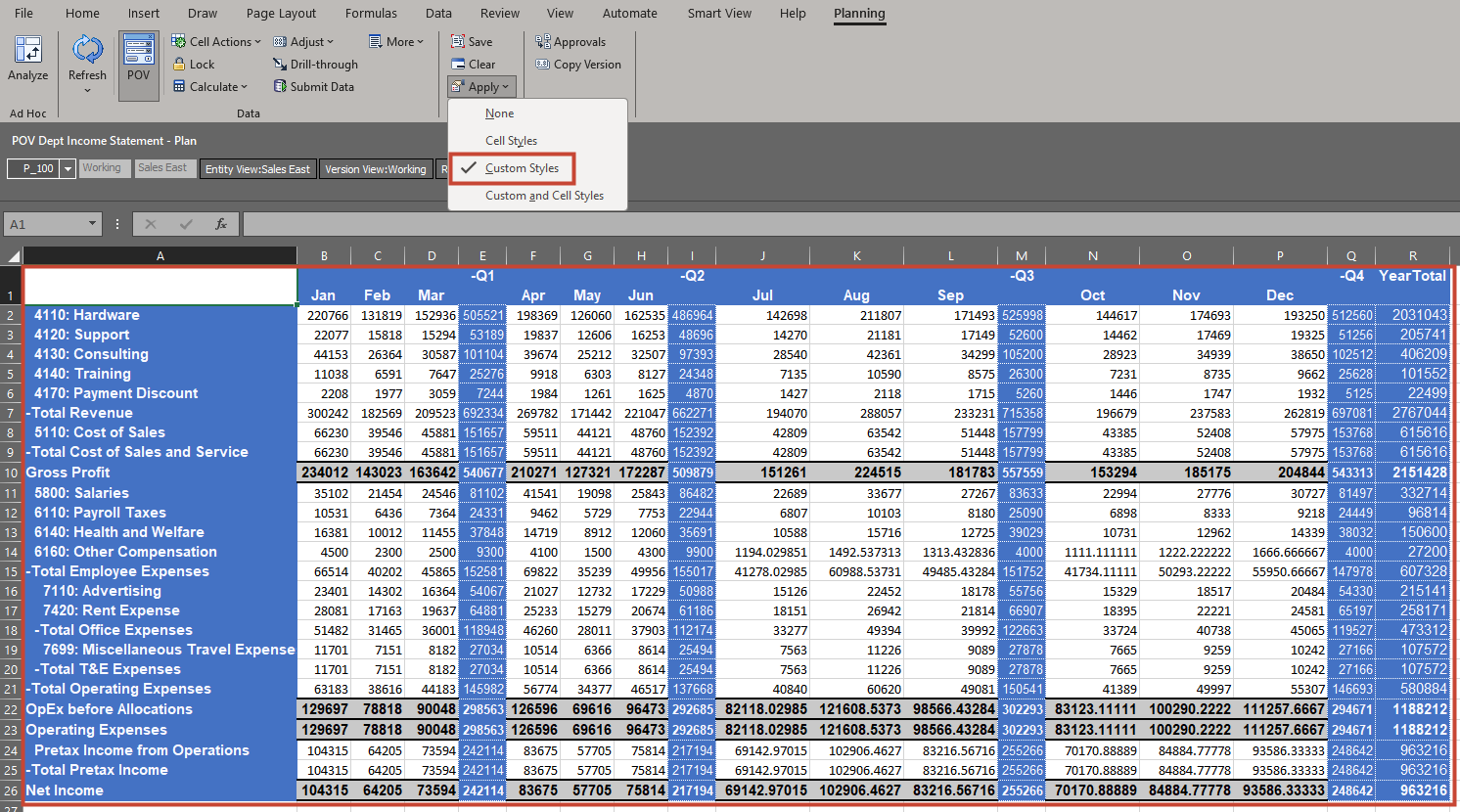Select column R header
This screenshot has height=812, width=1460.
[x=1412, y=256]
